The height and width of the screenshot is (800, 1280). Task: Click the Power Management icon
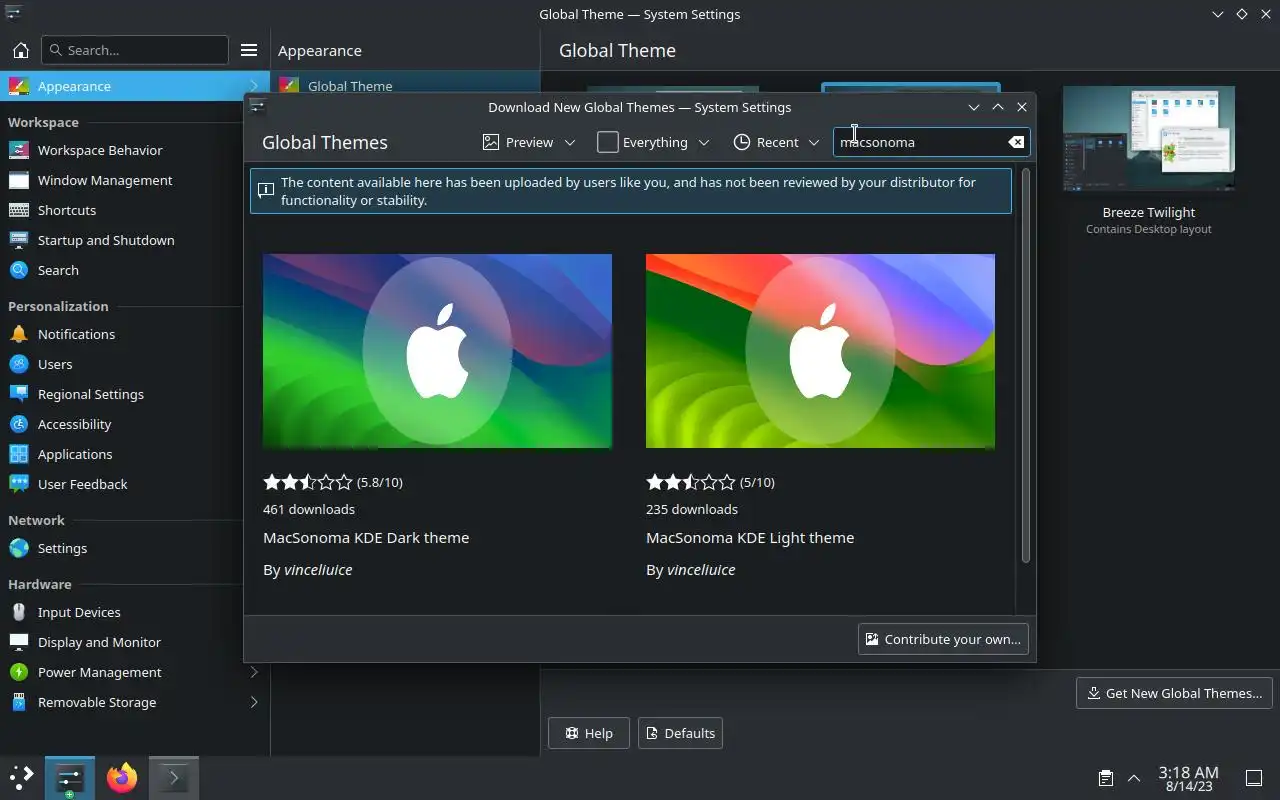(19, 672)
